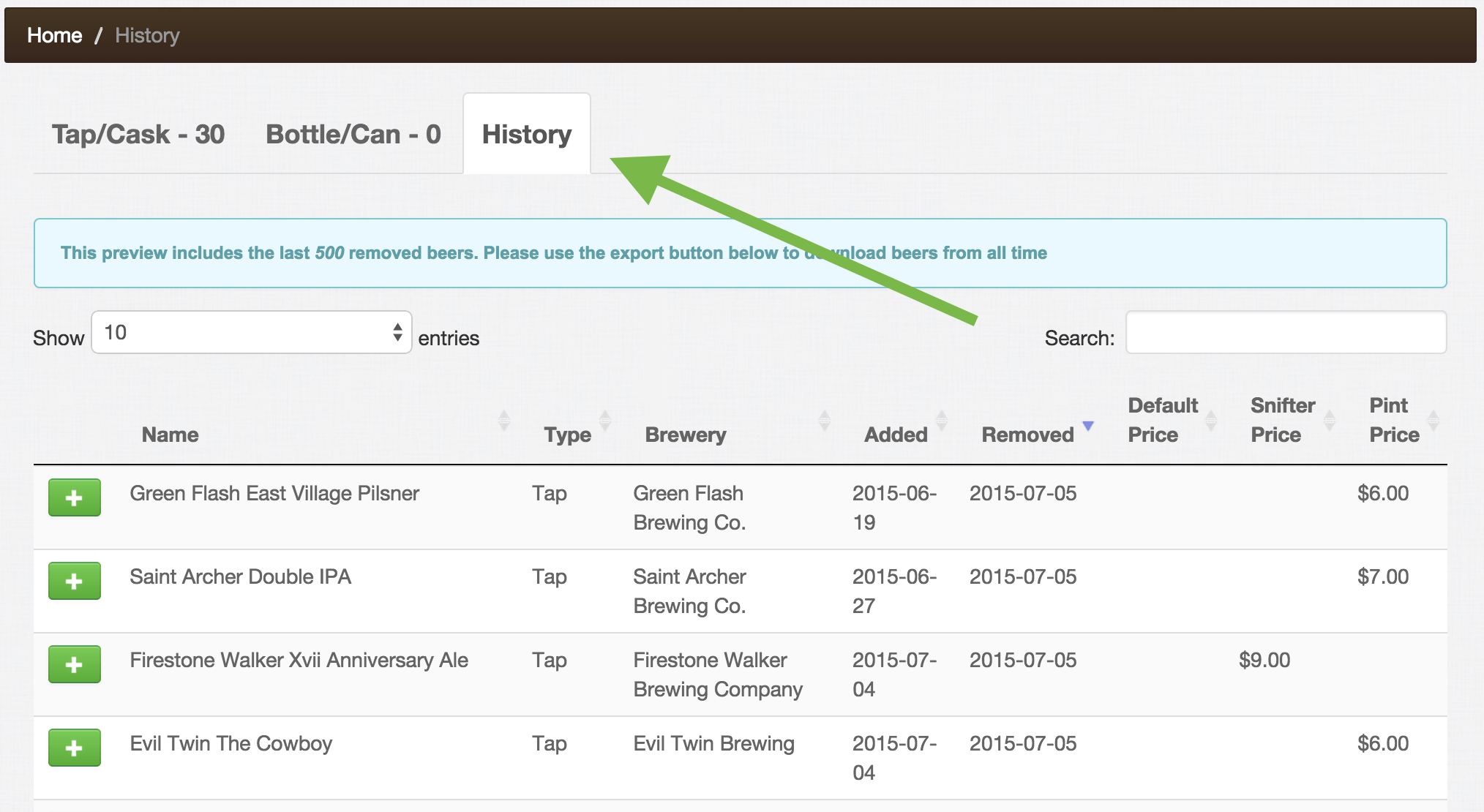Click the $7.00 pint price
Viewport: 1484px width, 812px height.
coord(1383,576)
